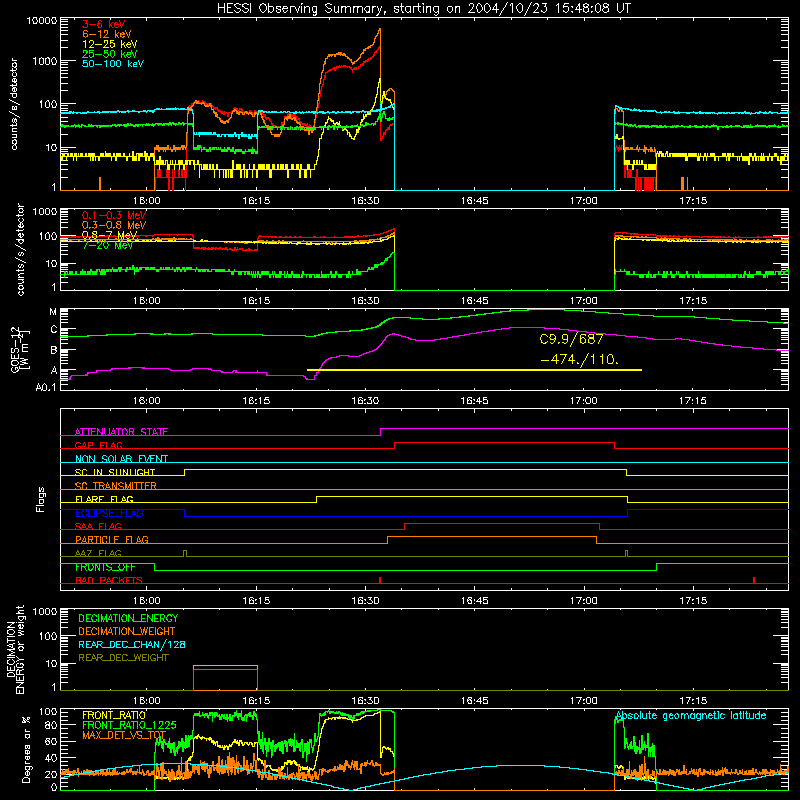This screenshot has width=800, height=800.
Task: Click the 17:00 time label under GOES panel
Action: click(583, 401)
